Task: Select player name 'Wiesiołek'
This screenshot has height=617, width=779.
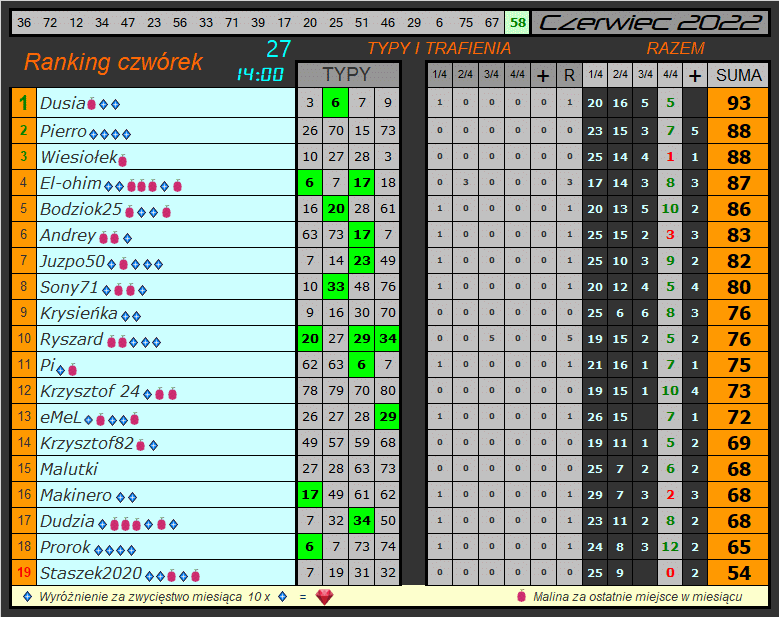Action: click(x=78, y=157)
